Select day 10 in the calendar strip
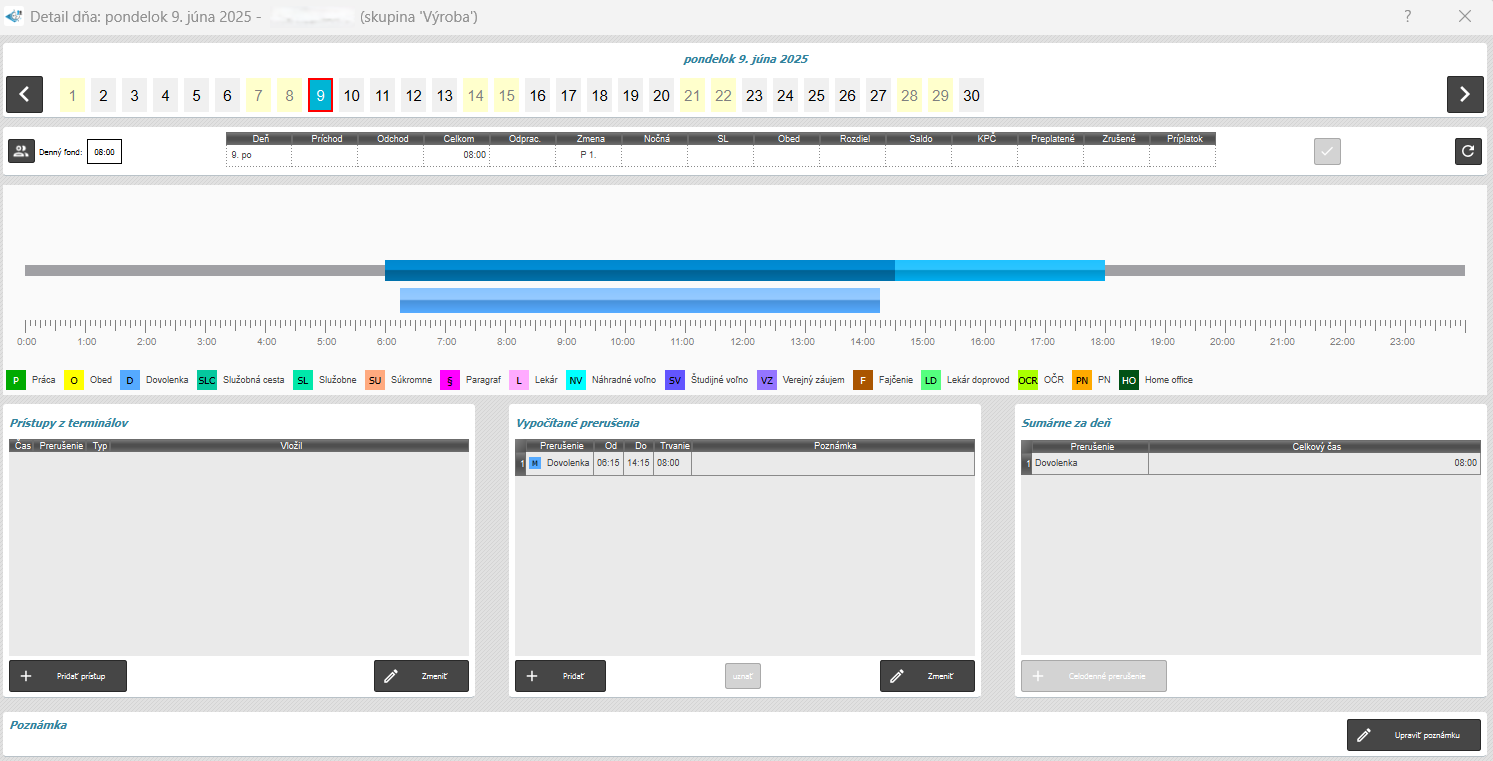This screenshot has height=761, width=1493. point(351,96)
